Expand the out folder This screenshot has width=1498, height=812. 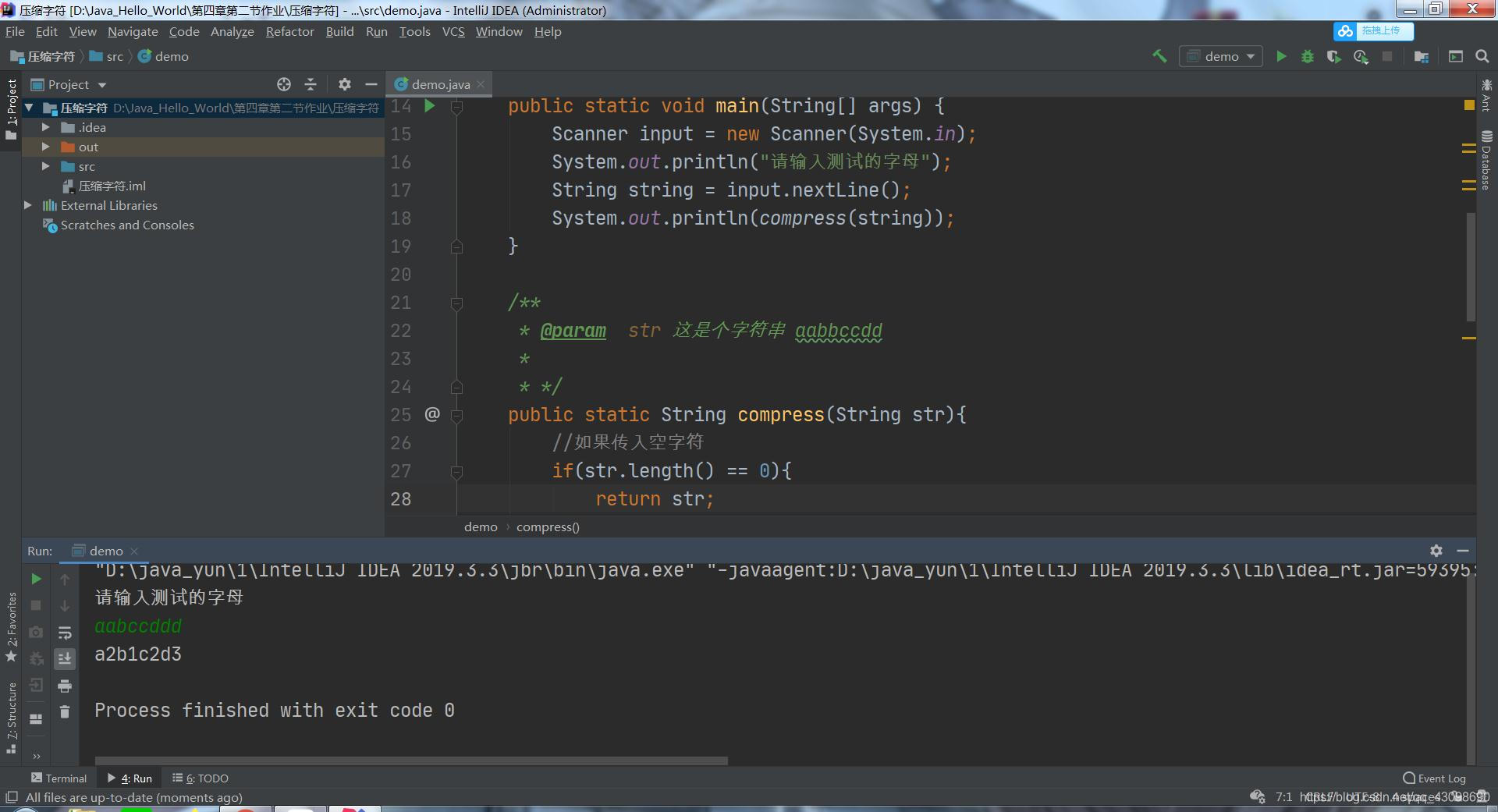click(x=46, y=147)
